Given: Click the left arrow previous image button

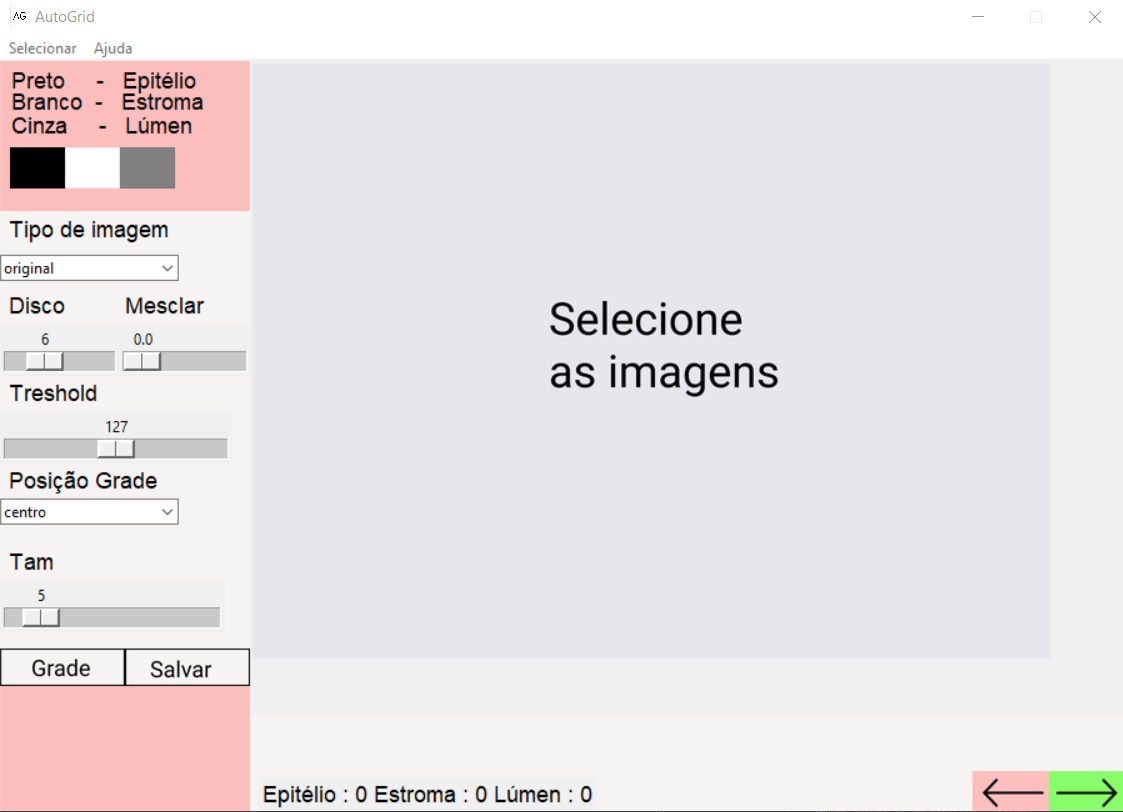Looking at the screenshot, I should pos(1011,792).
